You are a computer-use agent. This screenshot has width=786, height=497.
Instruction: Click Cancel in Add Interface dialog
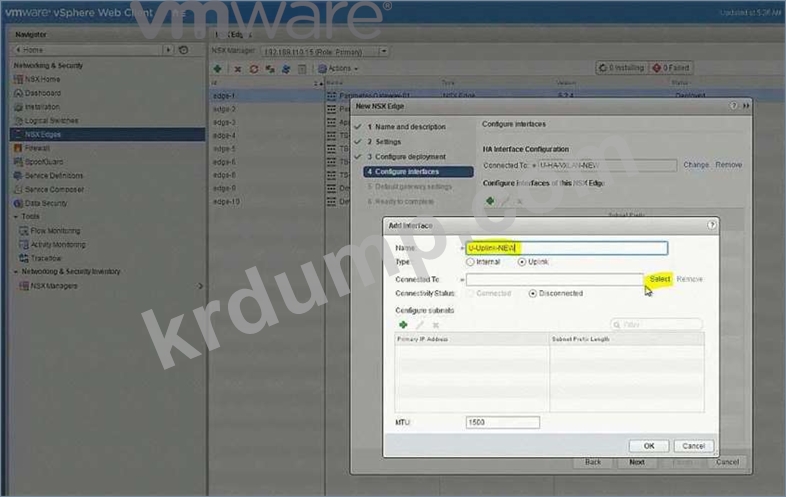pyautogui.click(x=693, y=446)
